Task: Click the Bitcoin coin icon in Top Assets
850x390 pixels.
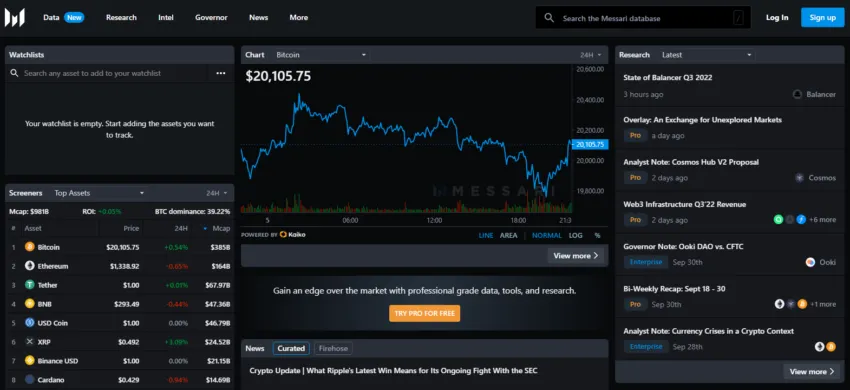Action: tap(29, 247)
